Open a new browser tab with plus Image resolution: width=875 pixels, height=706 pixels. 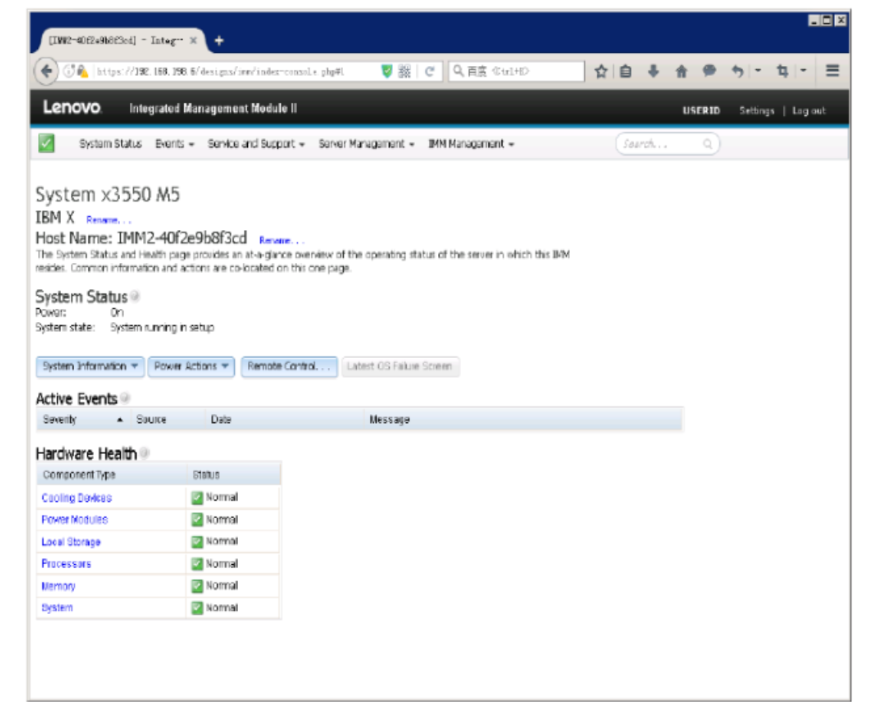click(x=219, y=40)
